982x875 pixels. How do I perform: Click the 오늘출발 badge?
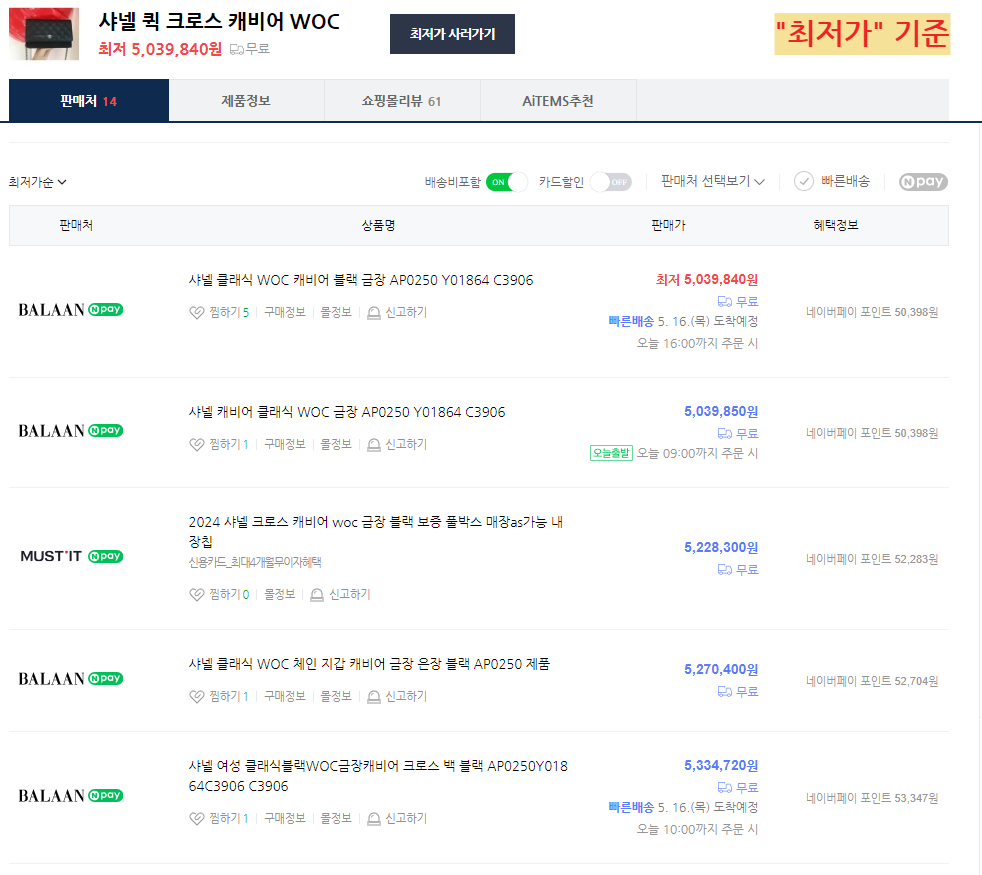pyautogui.click(x=611, y=453)
